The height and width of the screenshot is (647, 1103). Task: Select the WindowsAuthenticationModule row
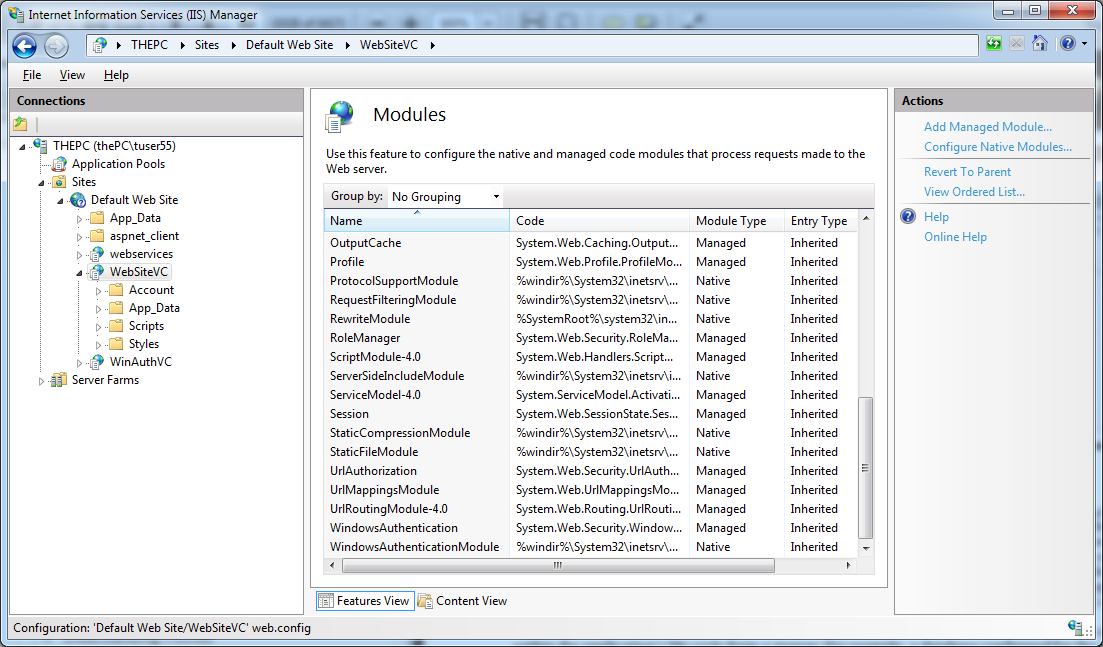[x=591, y=546]
